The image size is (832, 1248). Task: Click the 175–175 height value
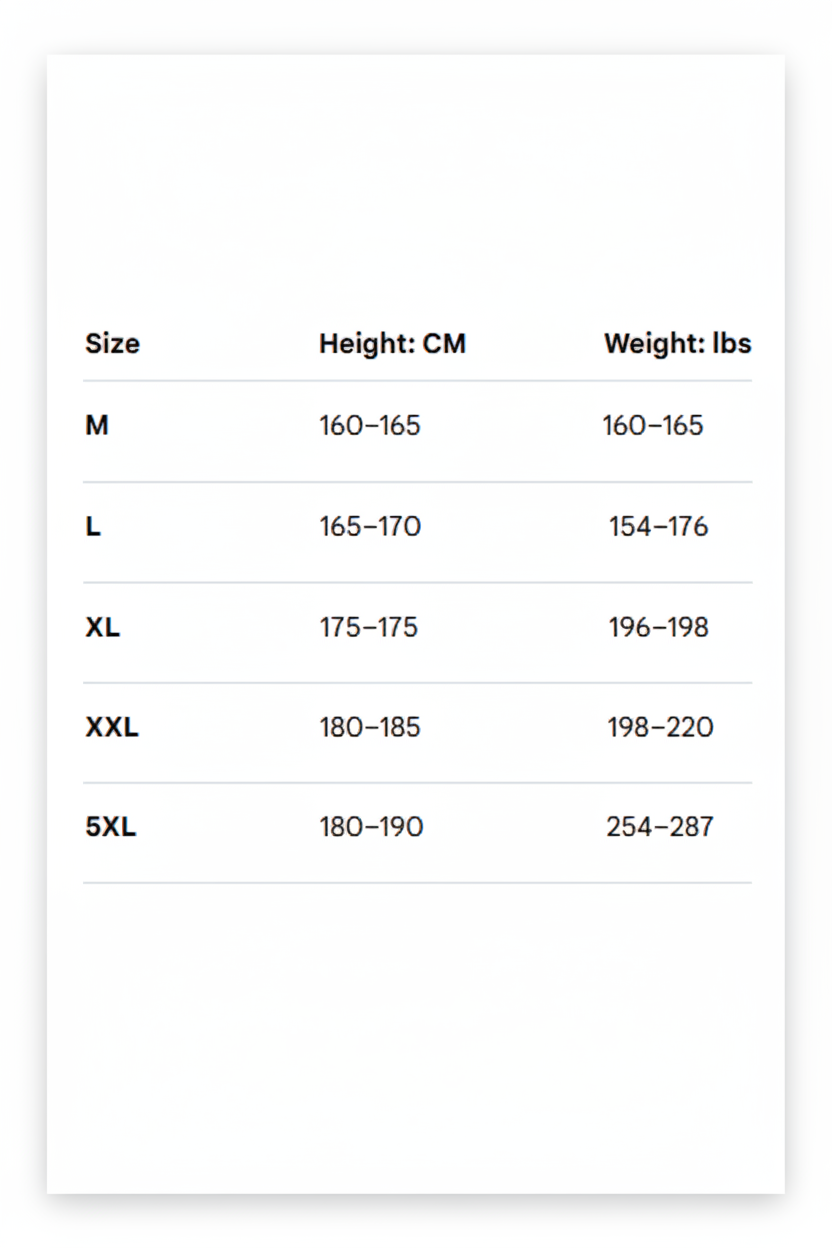368,628
